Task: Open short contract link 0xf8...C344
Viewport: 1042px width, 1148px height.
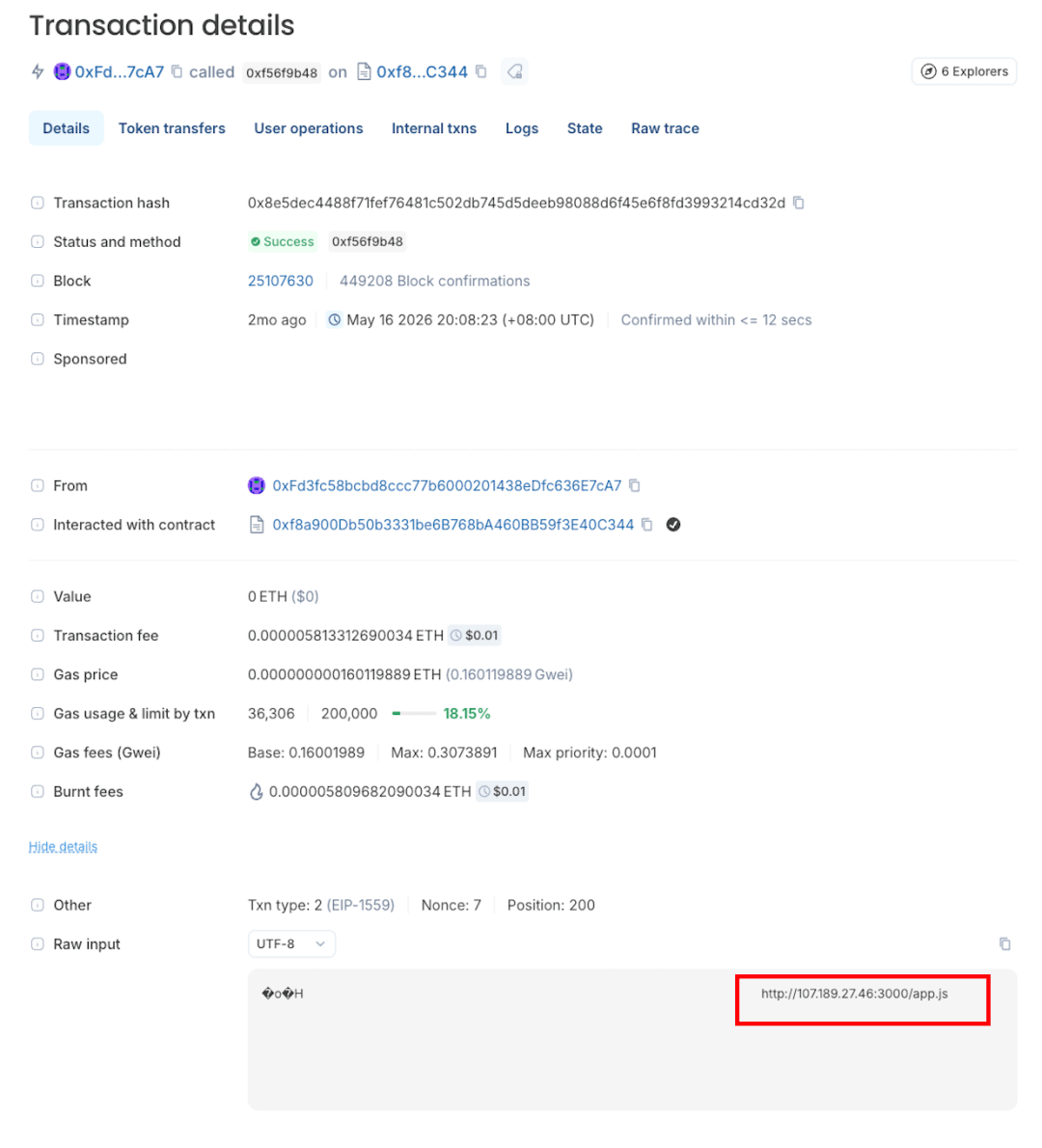Action: (x=422, y=71)
